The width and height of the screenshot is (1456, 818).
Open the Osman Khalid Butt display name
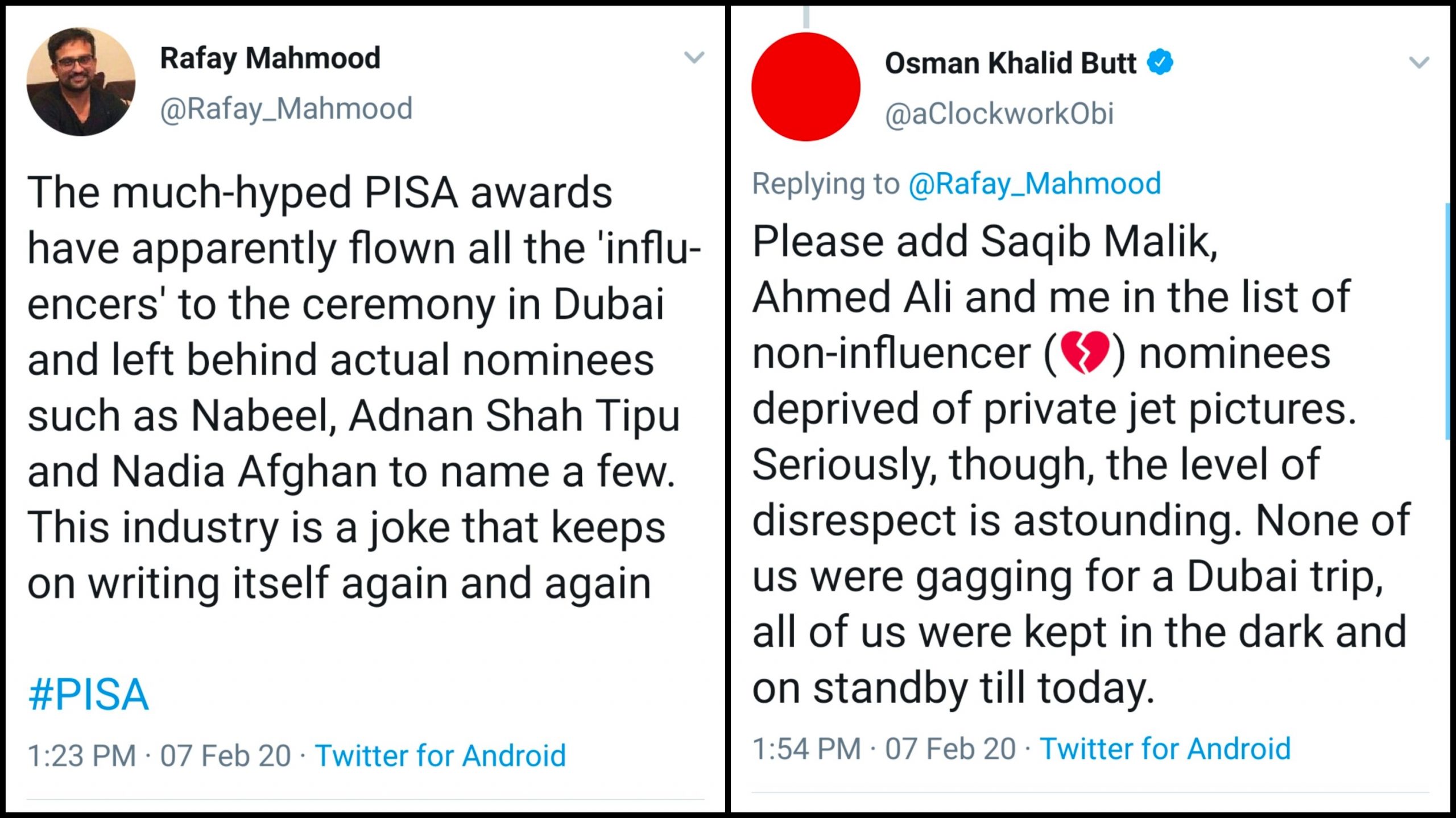(1011, 63)
